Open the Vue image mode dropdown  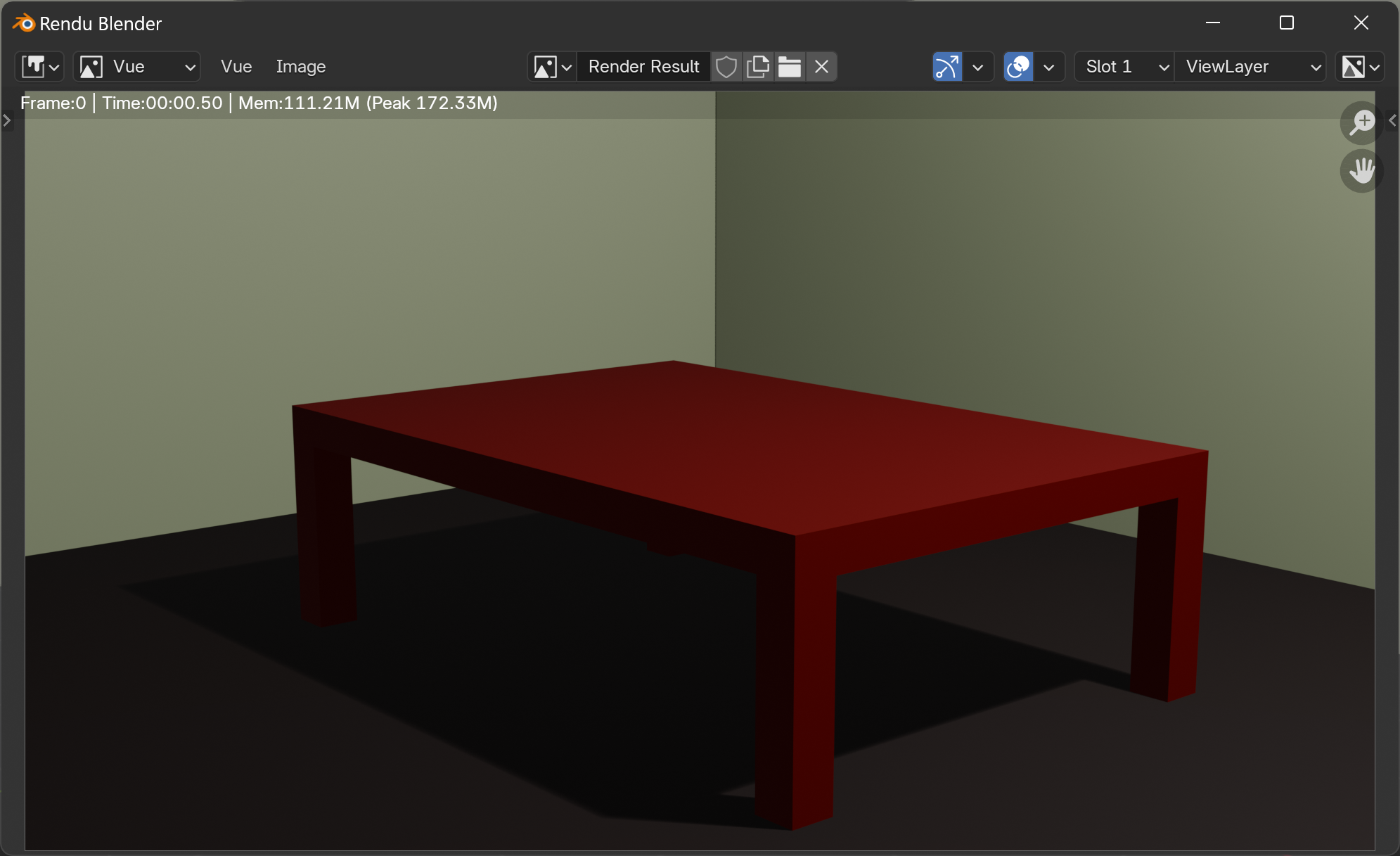(137, 67)
